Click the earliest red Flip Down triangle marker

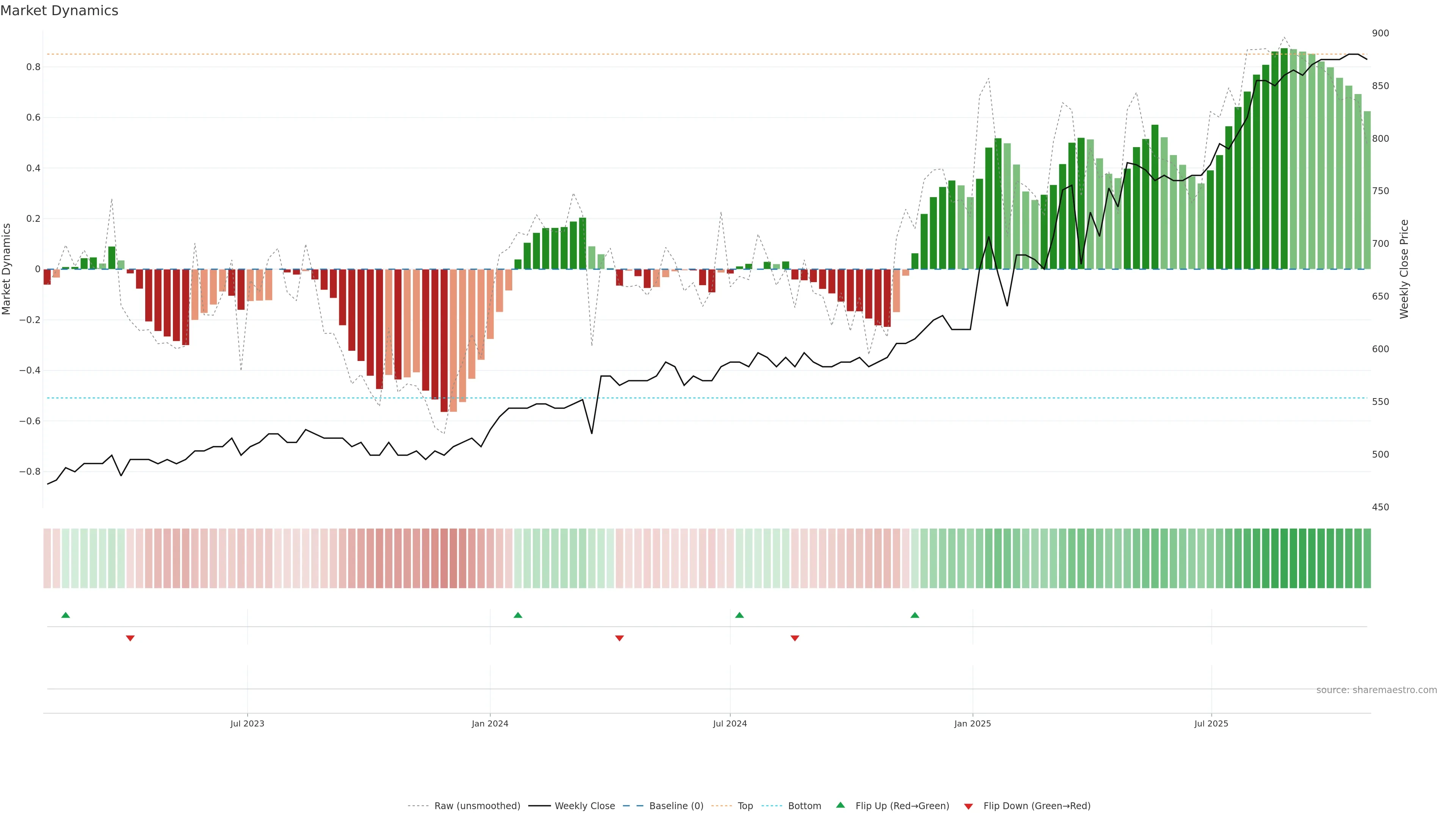130,638
